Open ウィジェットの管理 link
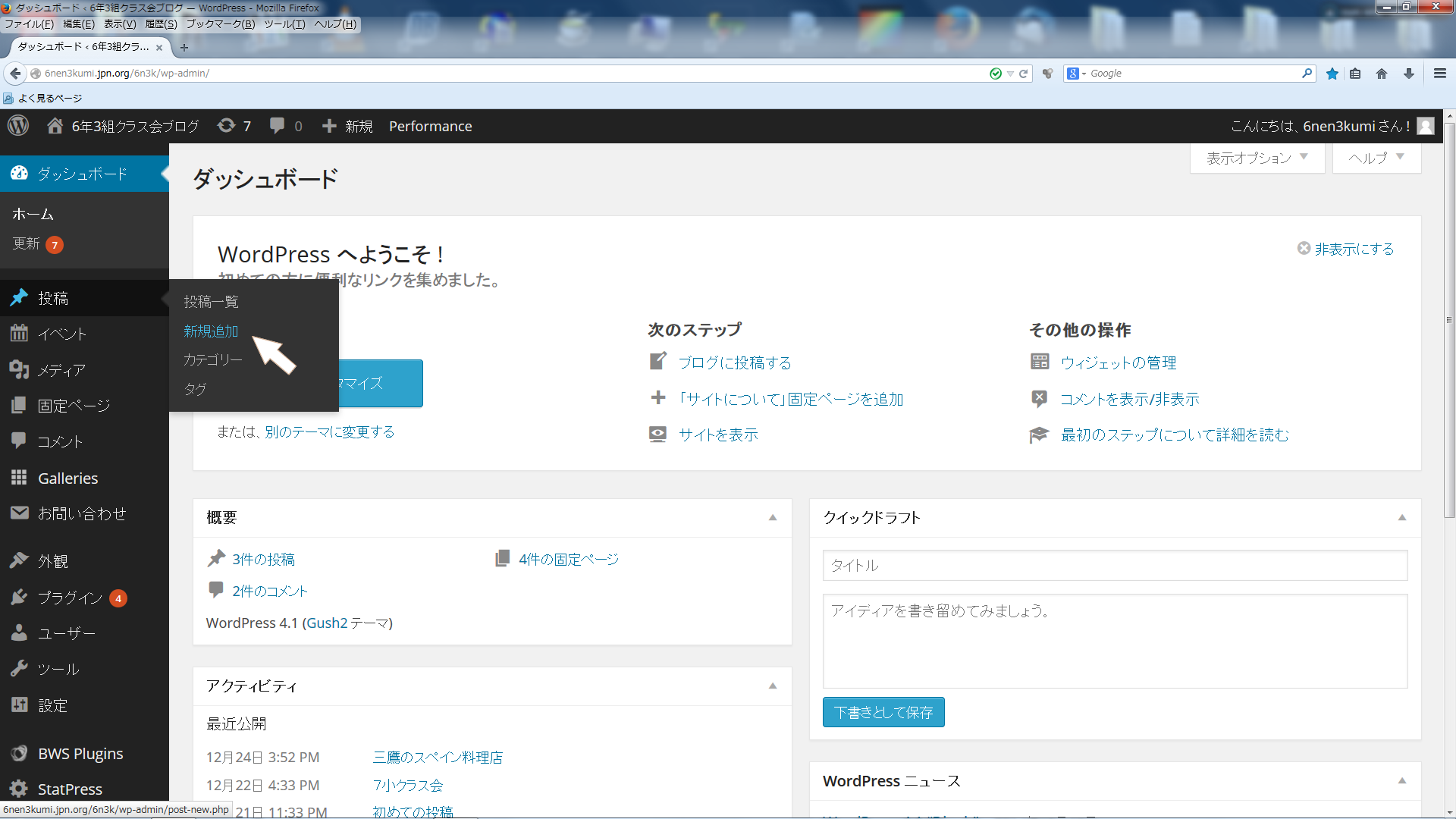 [1119, 362]
